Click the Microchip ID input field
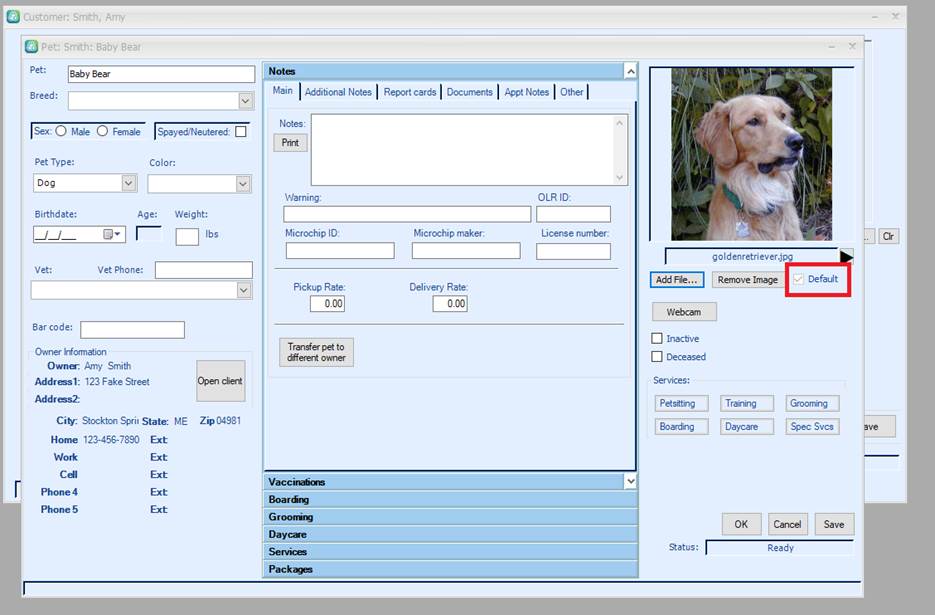The image size is (935, 615). 339,251
